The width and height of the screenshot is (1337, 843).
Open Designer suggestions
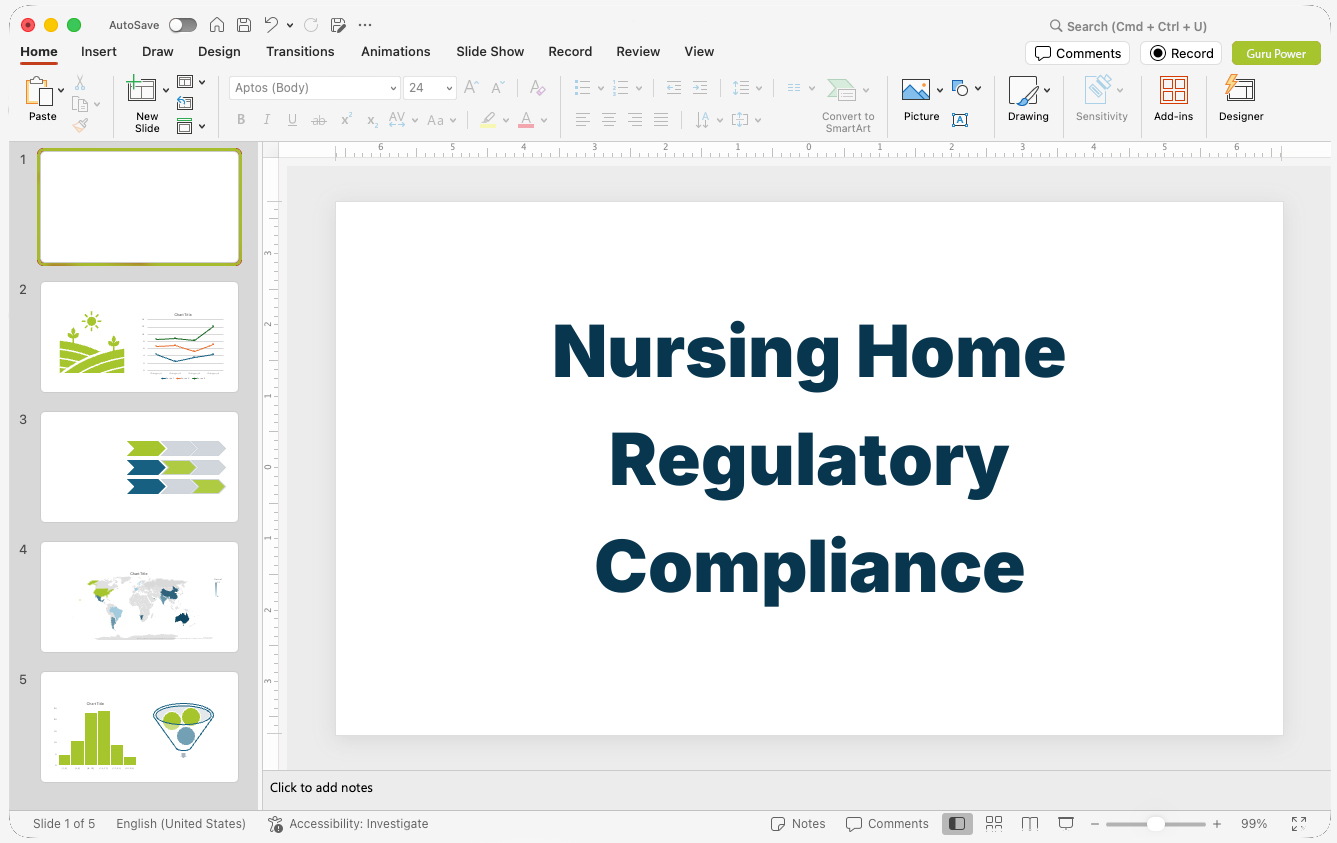point(1241,100)
